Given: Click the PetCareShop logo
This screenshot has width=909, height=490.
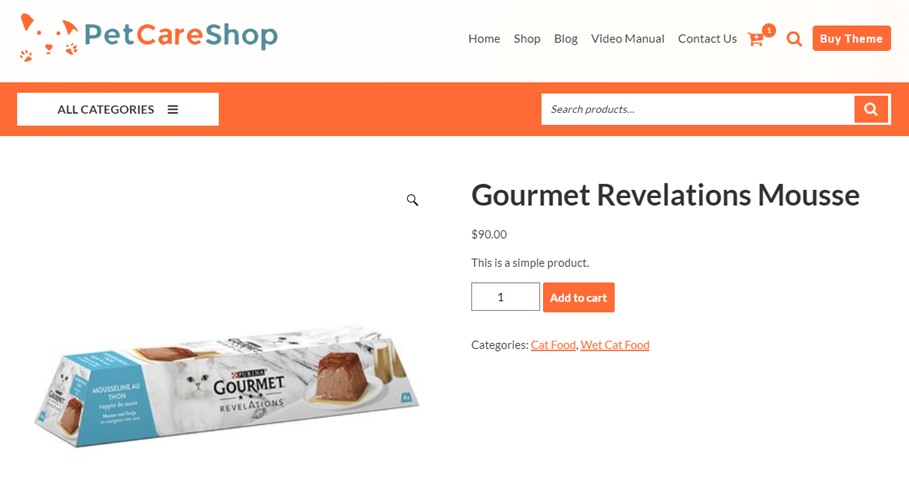Looking at the screenshot, I should (149, 37).
